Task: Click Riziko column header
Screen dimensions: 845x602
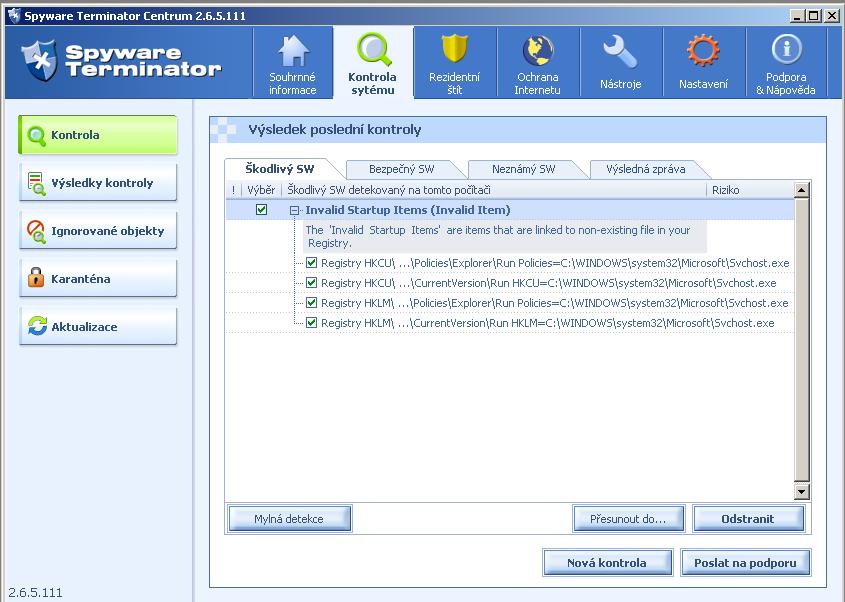Action: point(748,190)
